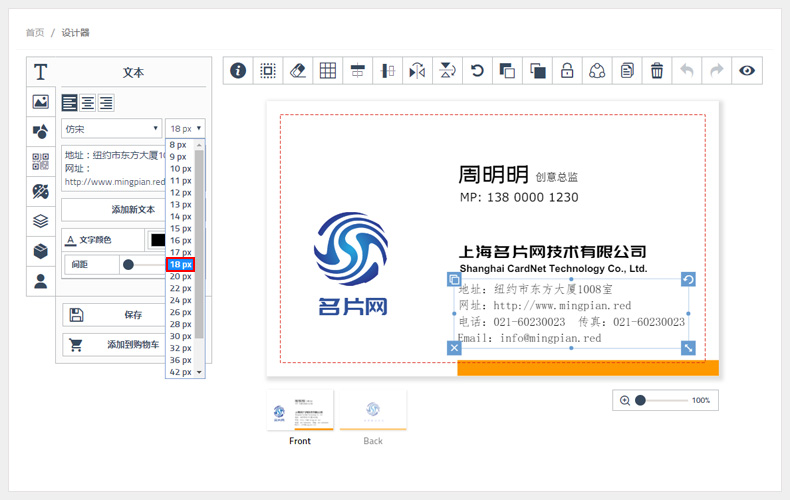790x500 pixels.
Task: Select the 周明明 name text on card
Action: pyautogui.click(x=493, y=175)
